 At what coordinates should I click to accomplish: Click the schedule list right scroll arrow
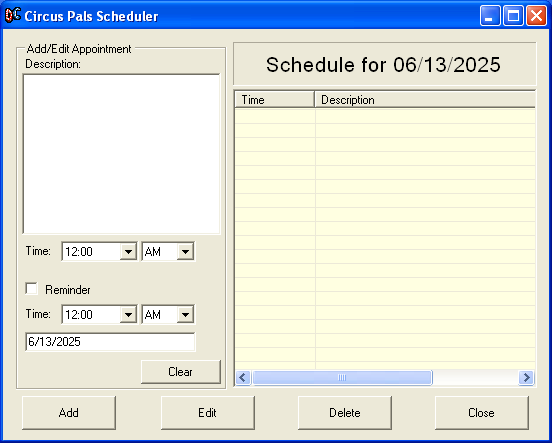tap(527, 378)
